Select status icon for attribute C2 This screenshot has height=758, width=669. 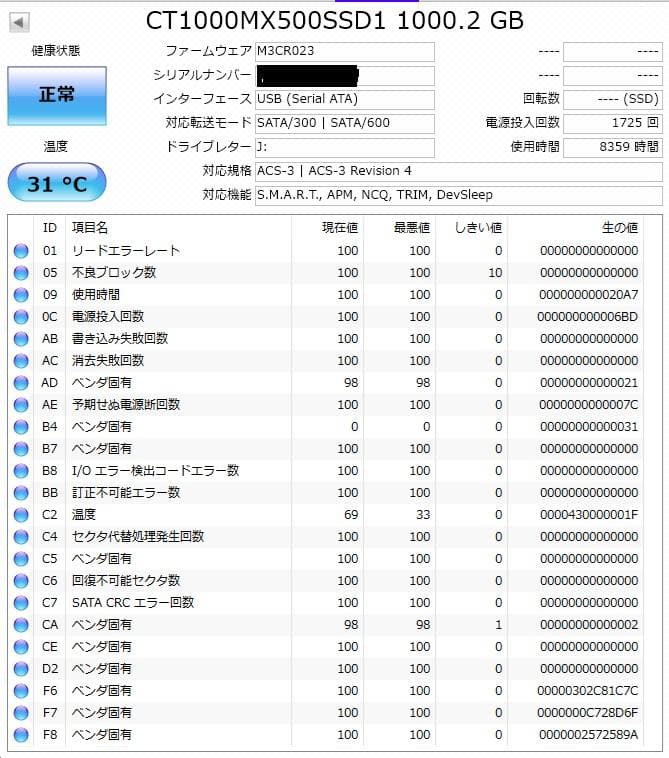tap(21, 515)
